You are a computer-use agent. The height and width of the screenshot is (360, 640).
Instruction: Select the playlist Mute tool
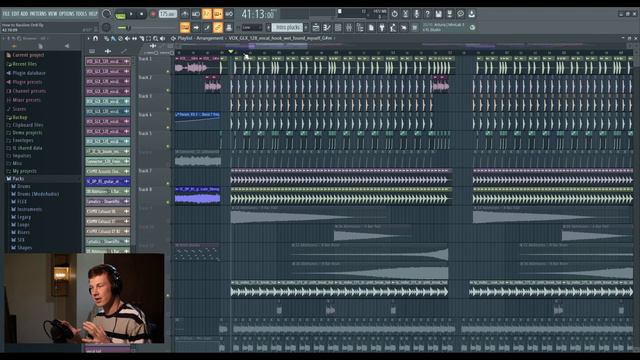pos(127,38)
